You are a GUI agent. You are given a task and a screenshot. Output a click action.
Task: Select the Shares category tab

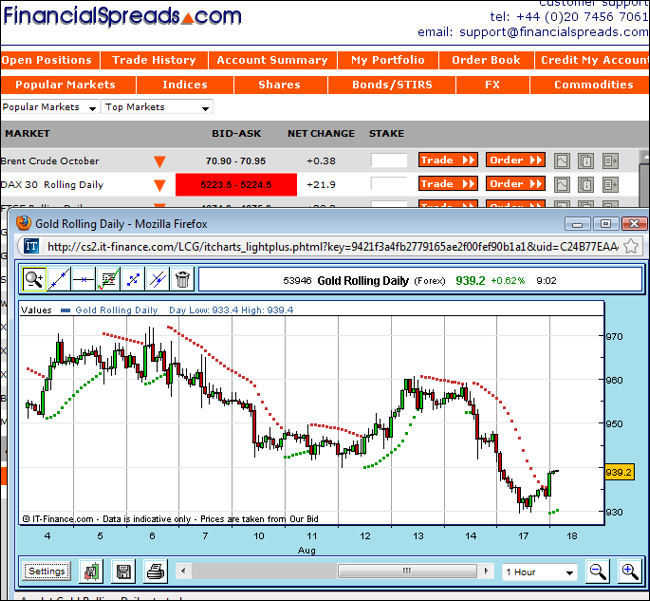[280, 85]
